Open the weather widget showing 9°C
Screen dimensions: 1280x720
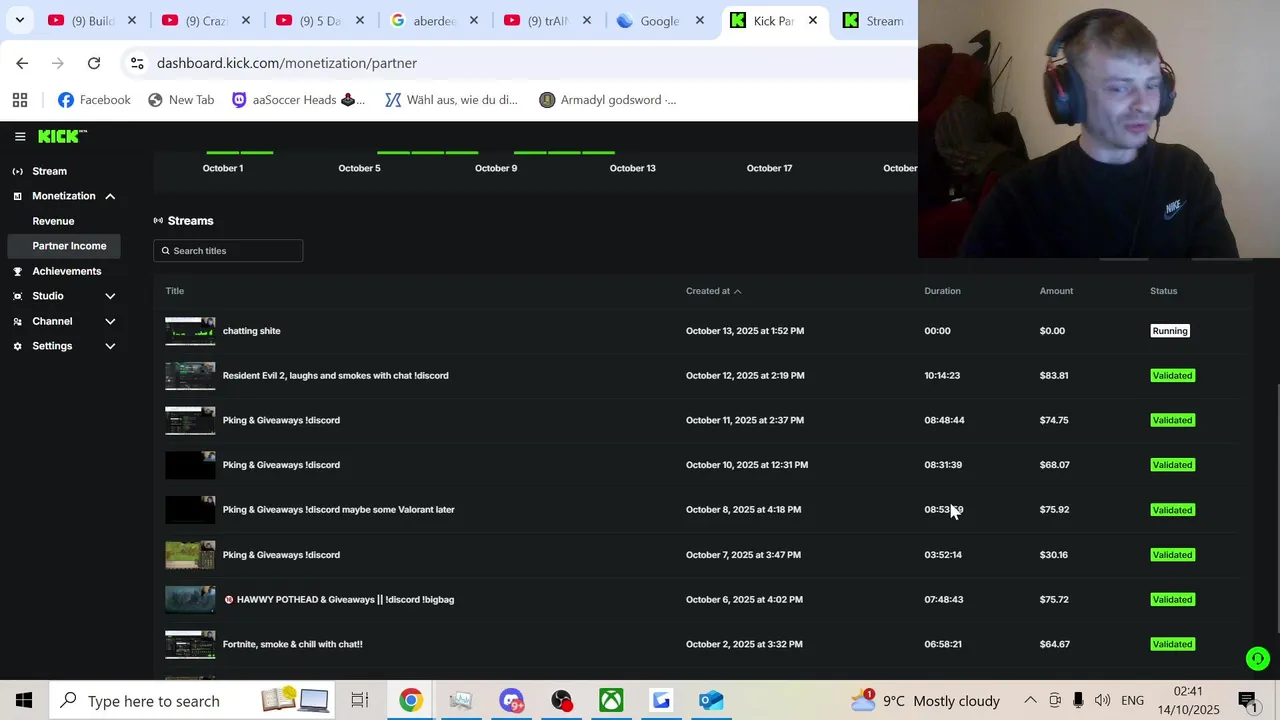[924, 701]
